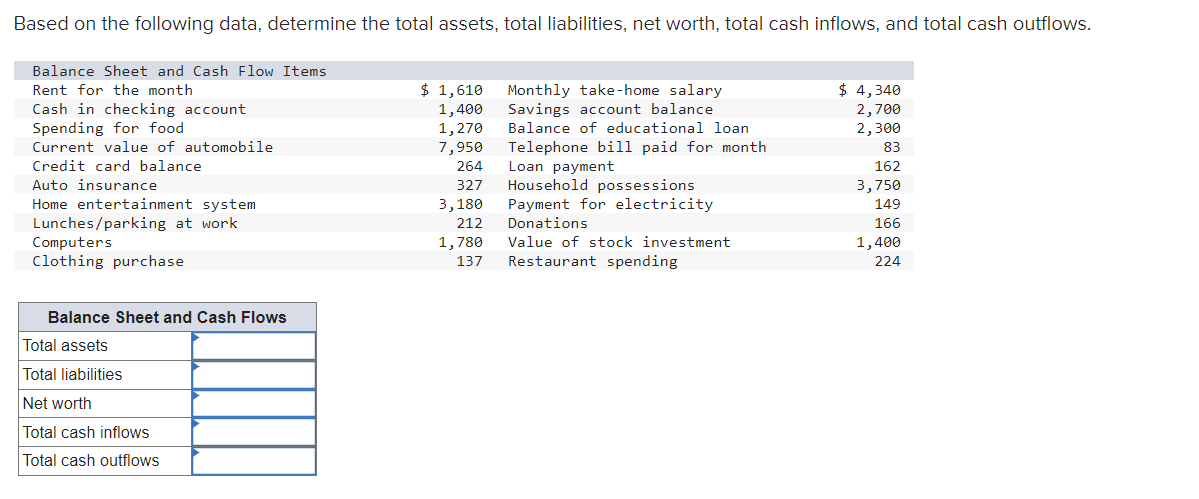This screenshot has width=1199, height=499.
Task: Click the $ 4,340 salary value
Action: click(870, 90)
